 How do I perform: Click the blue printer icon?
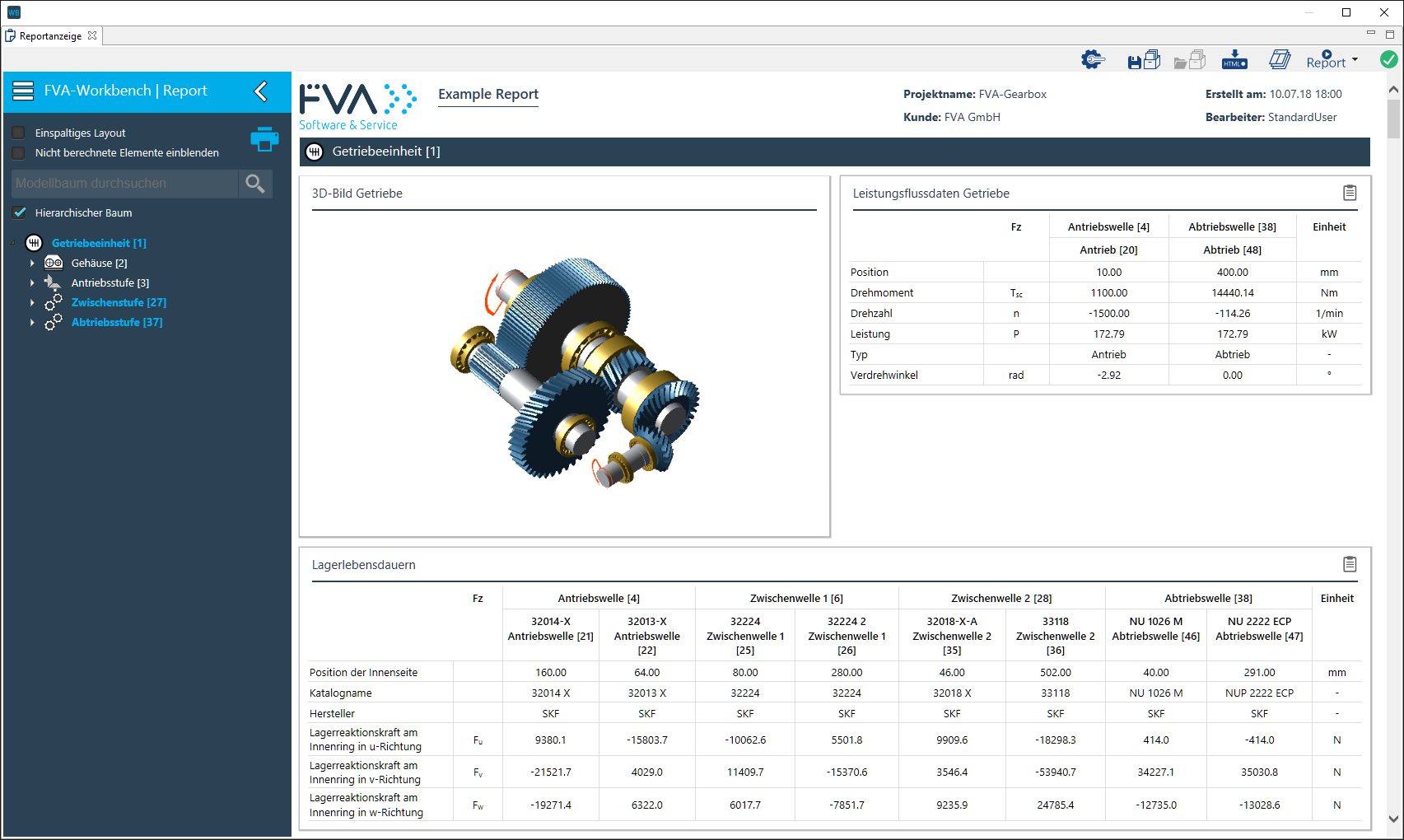264,139
